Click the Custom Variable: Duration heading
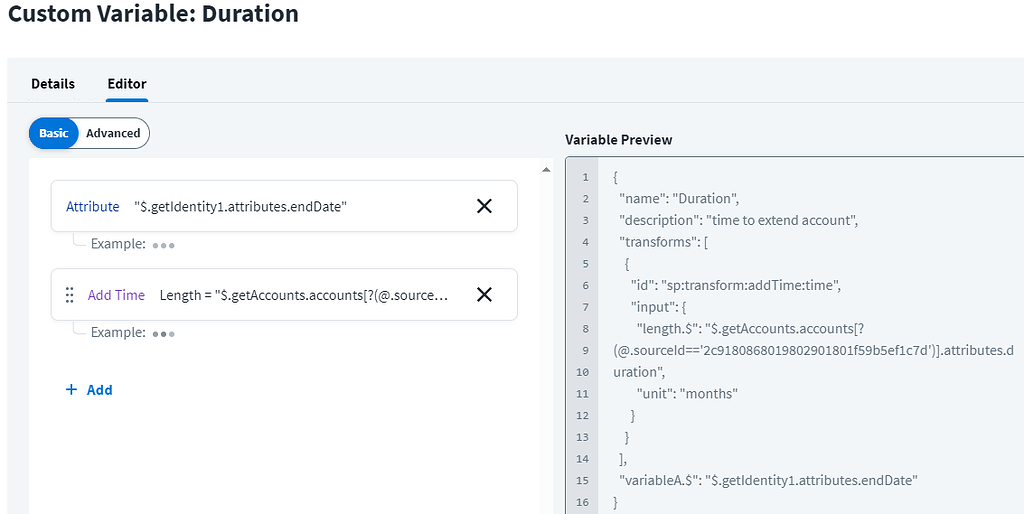Screen dimensions: 1024x514 [153, 15]
